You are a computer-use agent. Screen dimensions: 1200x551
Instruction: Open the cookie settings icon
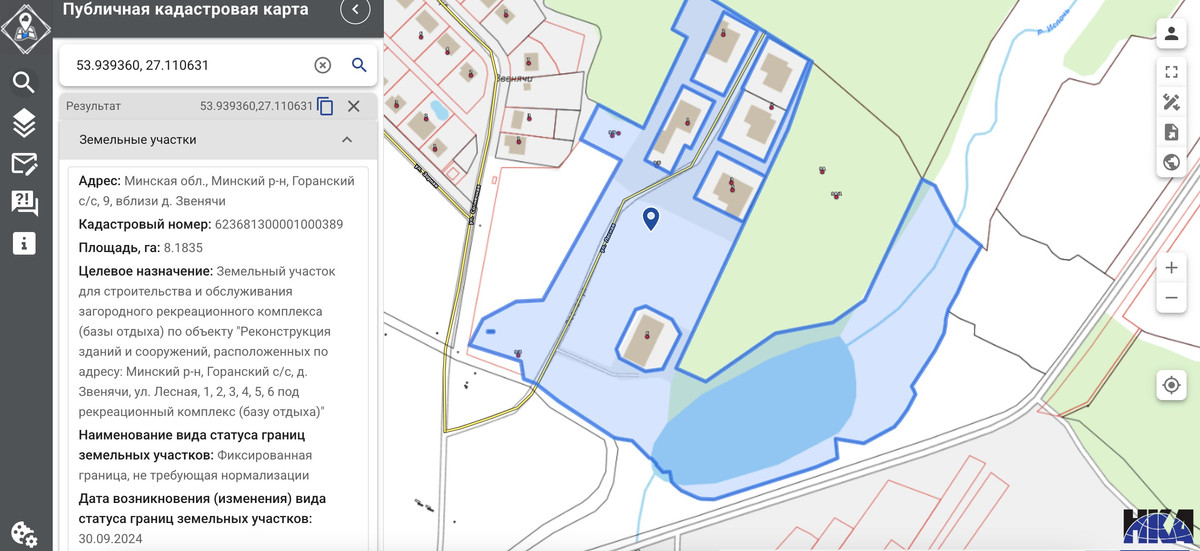pyautogui.click(x=24, y=534)
